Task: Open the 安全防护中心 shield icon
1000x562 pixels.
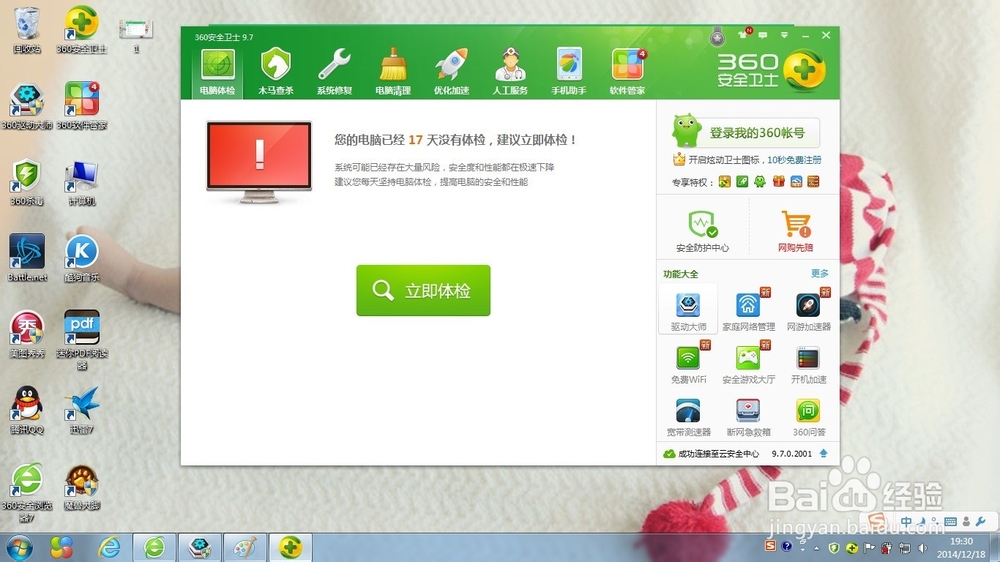Action: click(702, 231)
